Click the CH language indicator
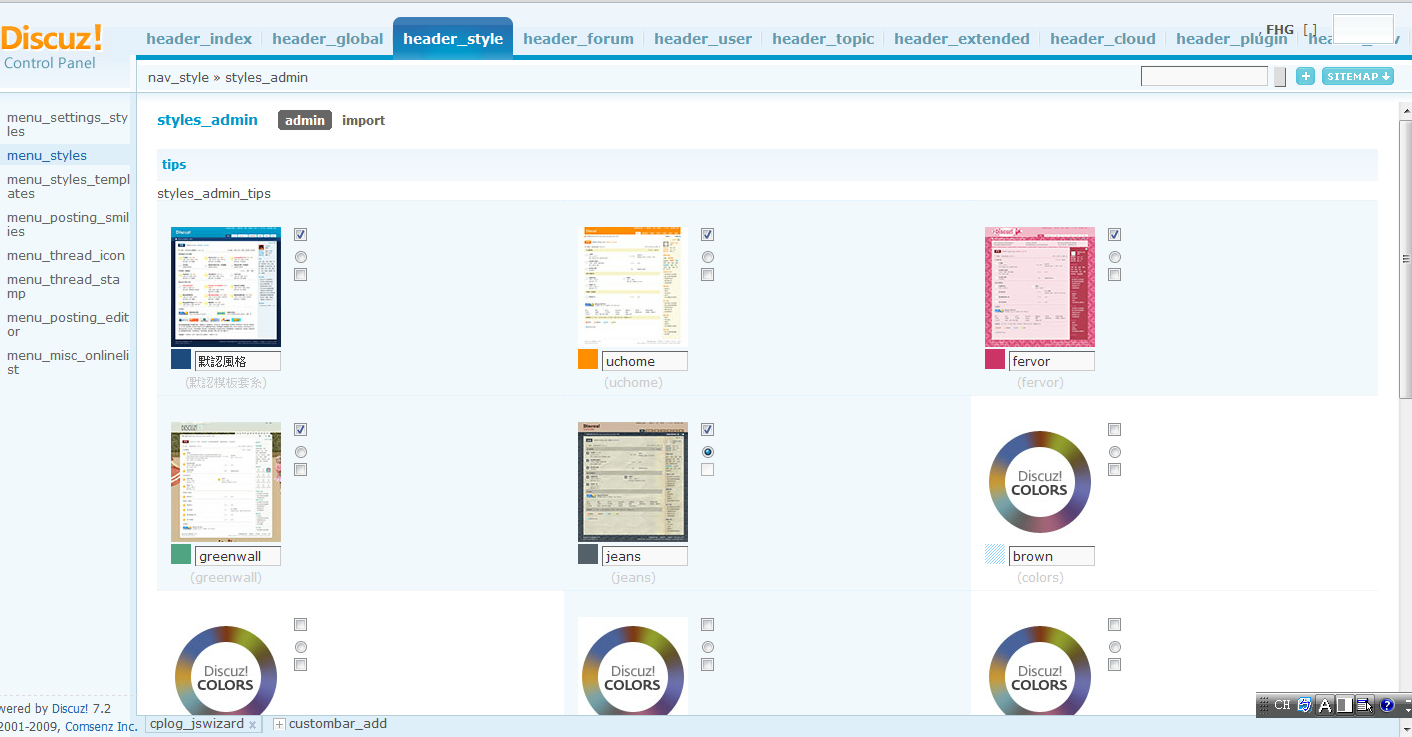Viewport: 1412px width, 737px height. (1282, 705)
